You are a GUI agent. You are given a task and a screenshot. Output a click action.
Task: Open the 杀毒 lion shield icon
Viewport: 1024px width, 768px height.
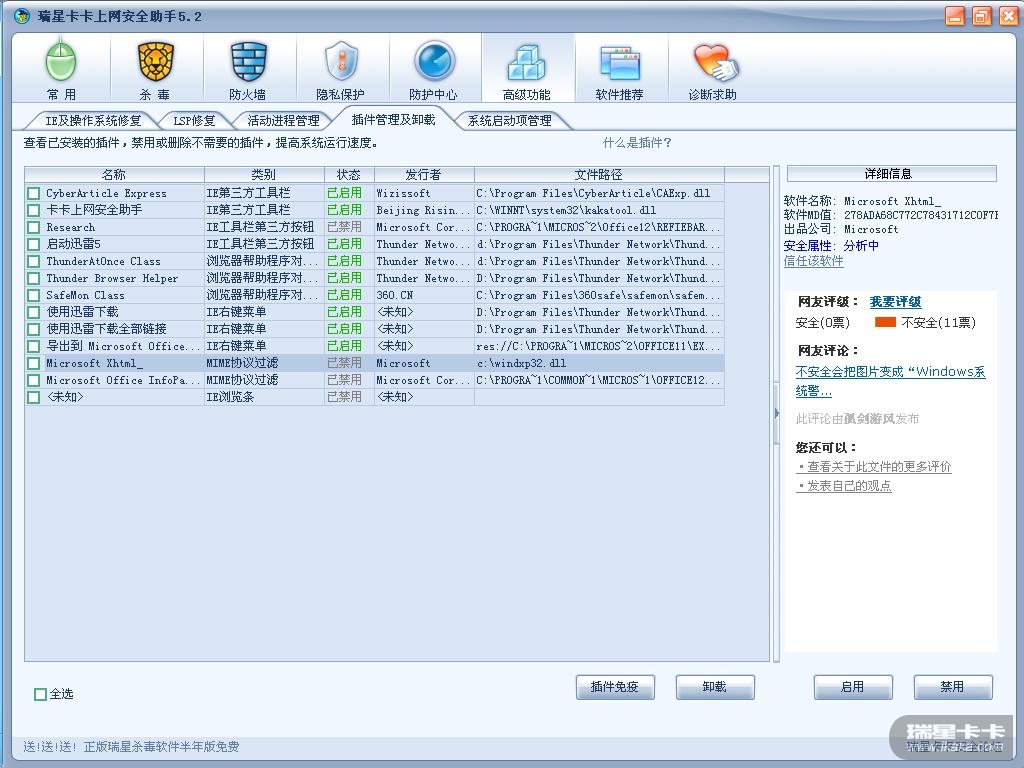pyautogui.click(x=155, y=69)
